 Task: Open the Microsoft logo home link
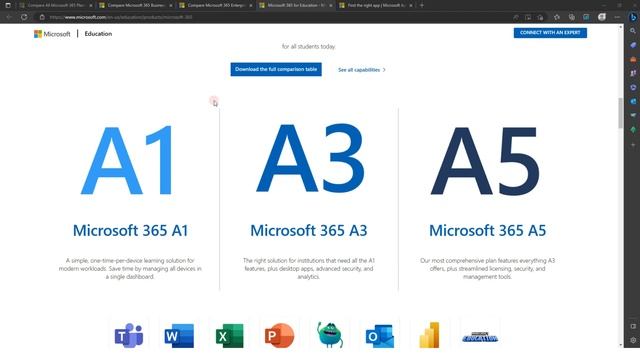52,34
